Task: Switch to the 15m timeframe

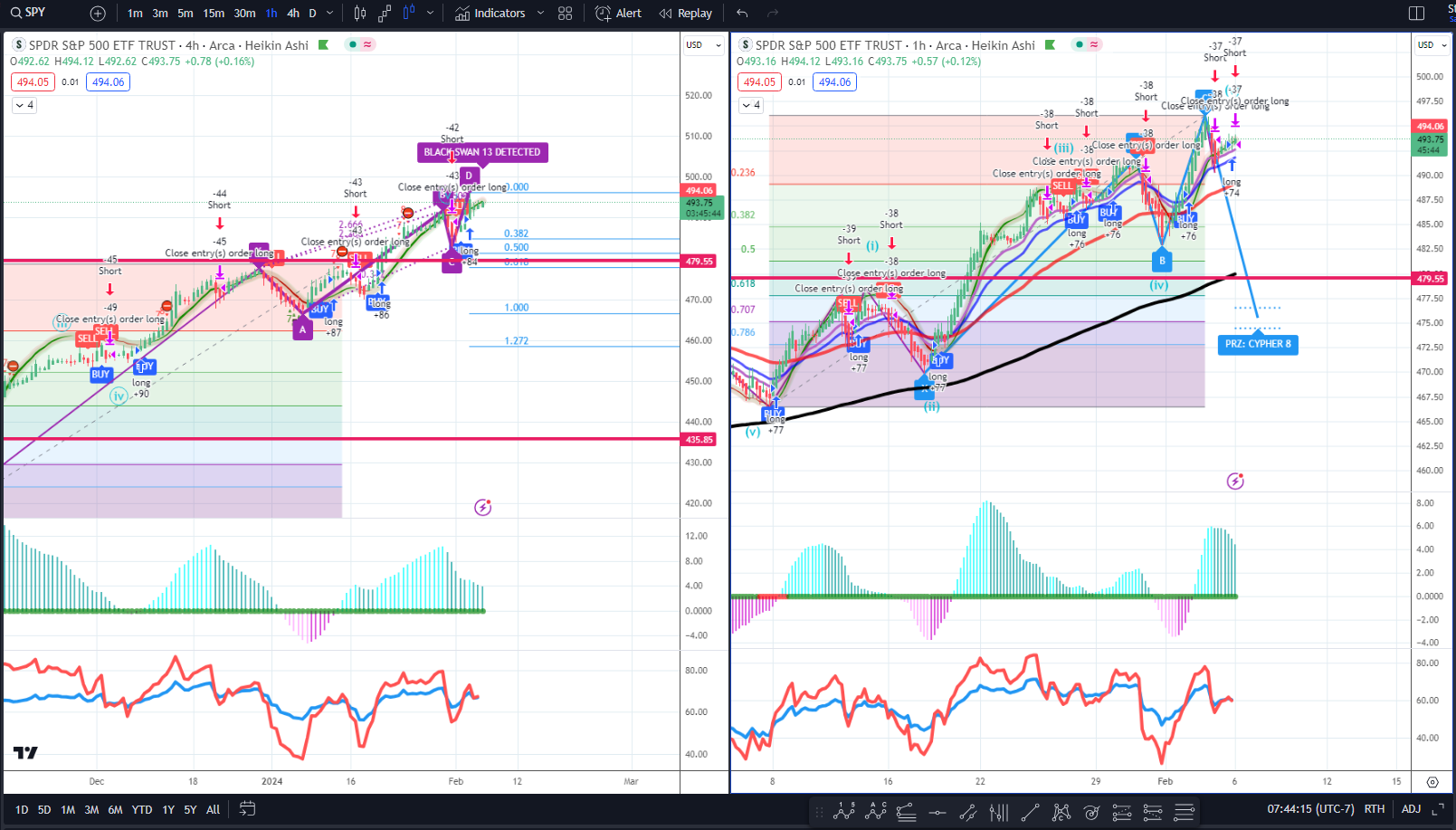Action: [214, 14]
